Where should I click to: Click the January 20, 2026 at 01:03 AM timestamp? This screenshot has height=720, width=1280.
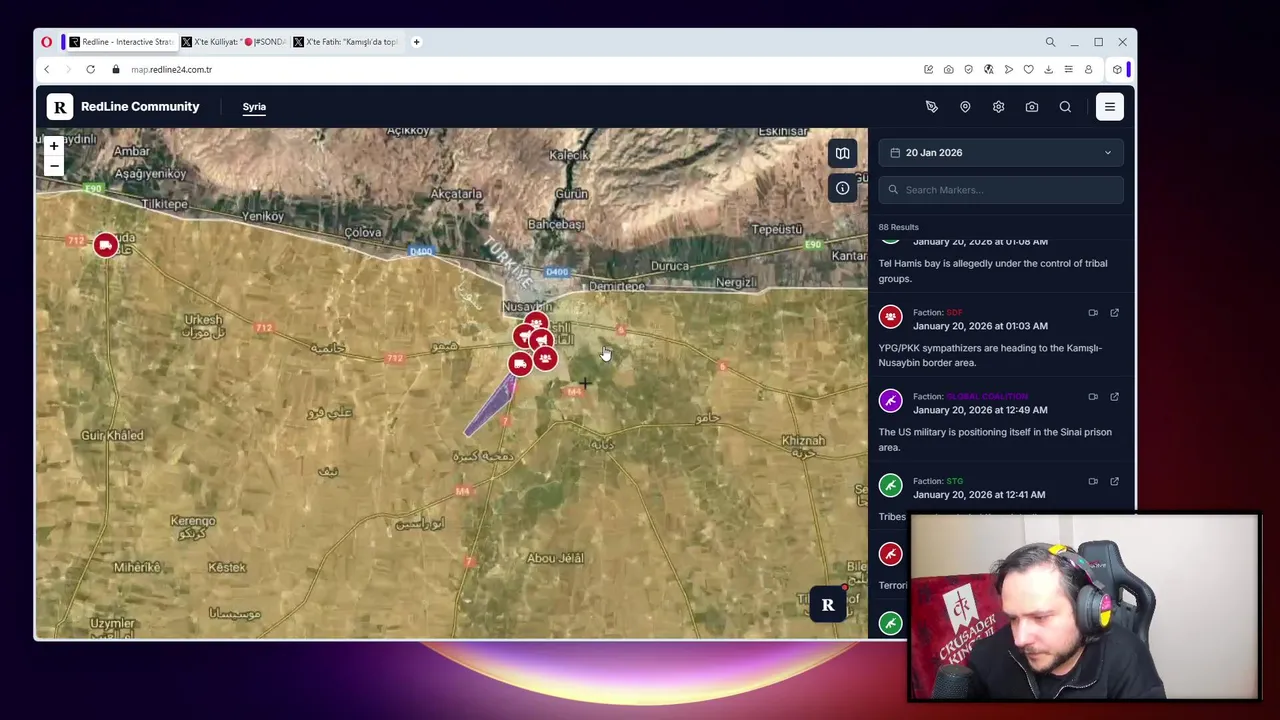(x=980, y=326)
